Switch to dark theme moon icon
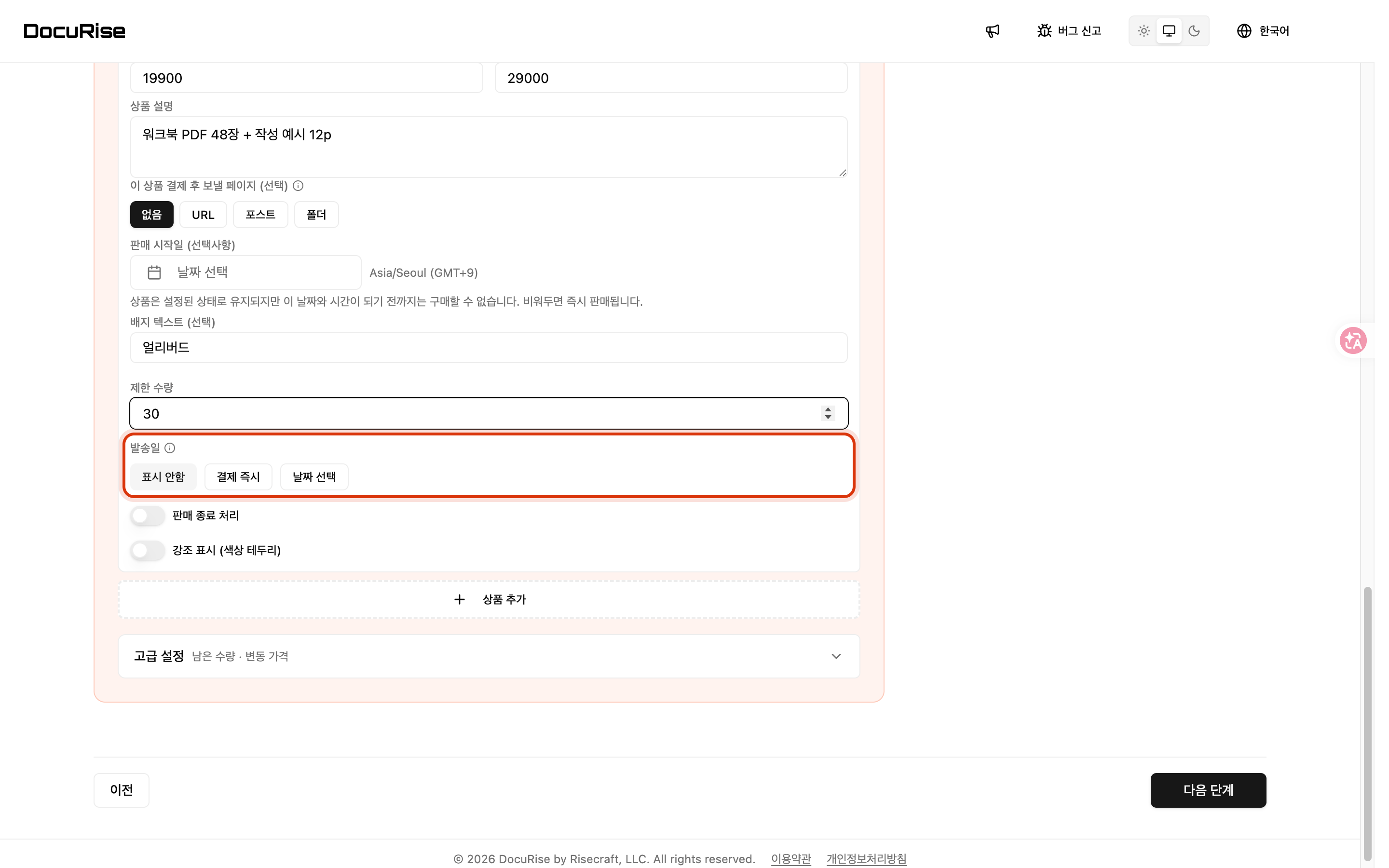The image size is (1389, 868). click(1194, 31)
